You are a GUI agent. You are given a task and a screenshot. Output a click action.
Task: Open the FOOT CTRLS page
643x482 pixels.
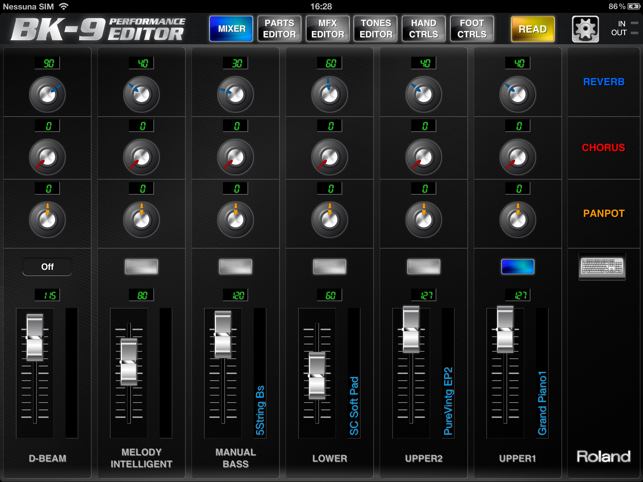pos(471,29)
